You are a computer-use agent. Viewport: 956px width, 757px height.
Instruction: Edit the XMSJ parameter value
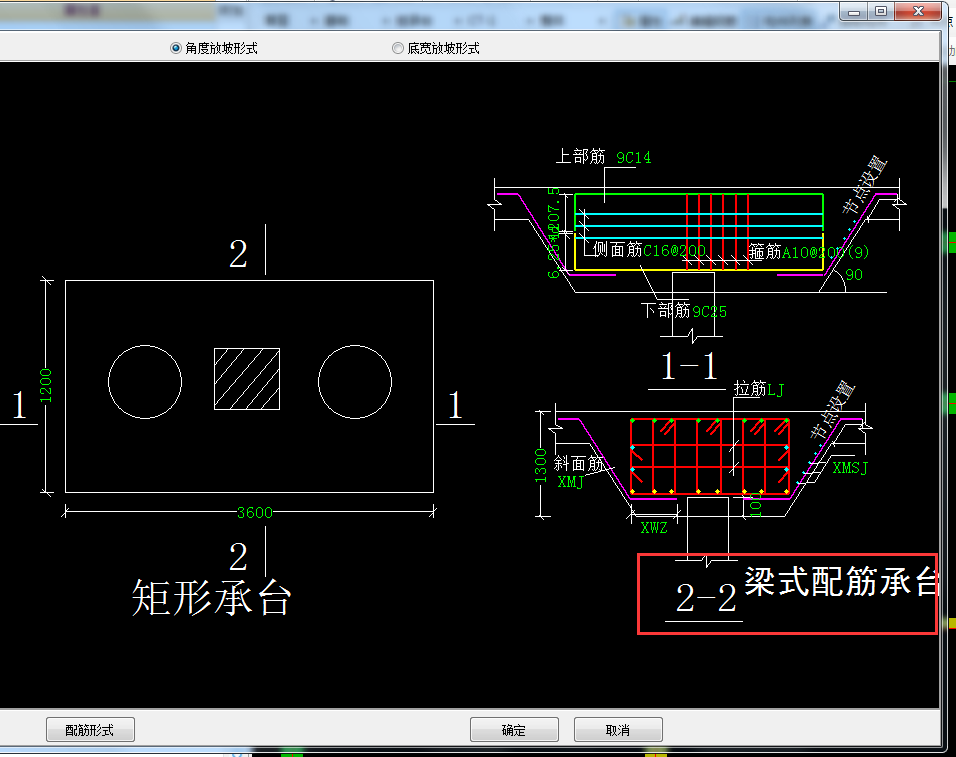tap(850, 468)
